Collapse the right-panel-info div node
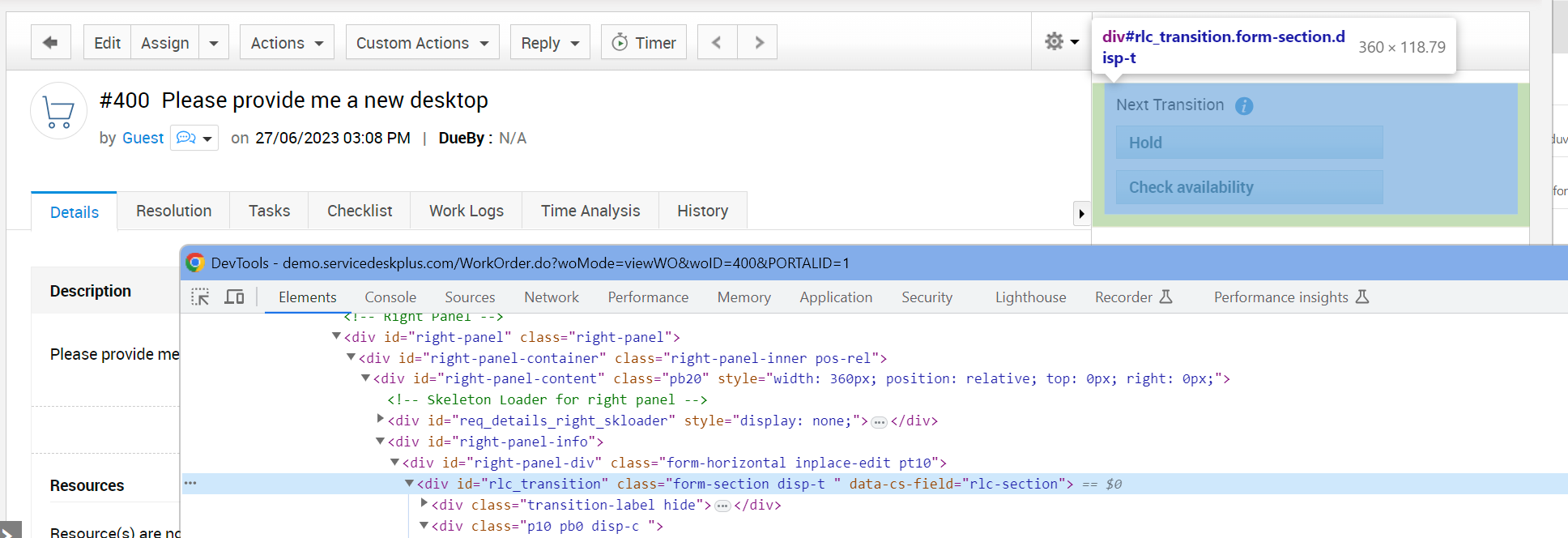 pyautogui.click(x=380, y=441)
